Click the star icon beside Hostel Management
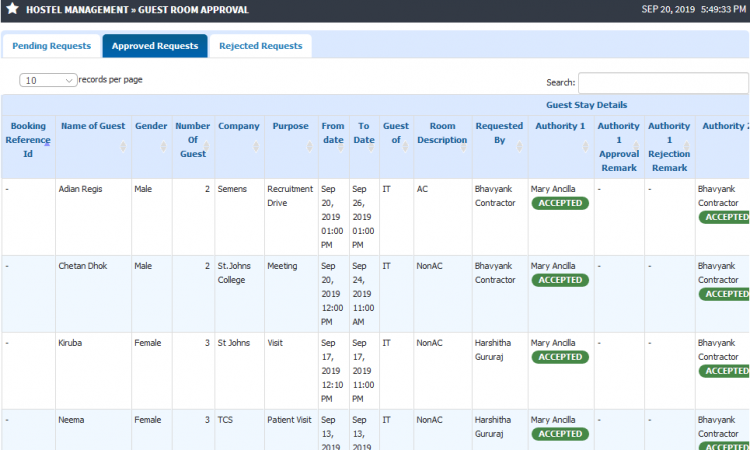Image resolution: width=750 pixels, height=450 pixels. coord(12,9)
